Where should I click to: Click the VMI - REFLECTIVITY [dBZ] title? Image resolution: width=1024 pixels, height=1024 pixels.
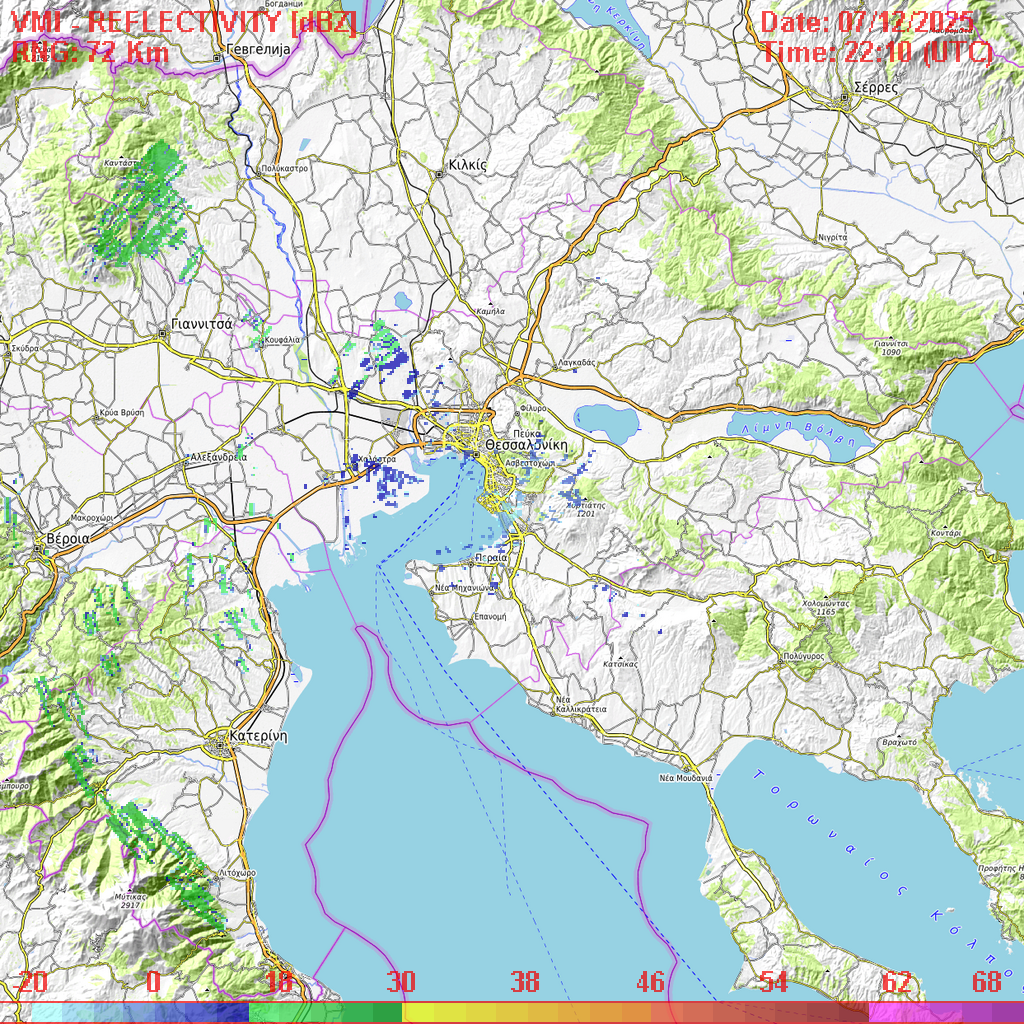pyautogui.click(x=185, y=24)
